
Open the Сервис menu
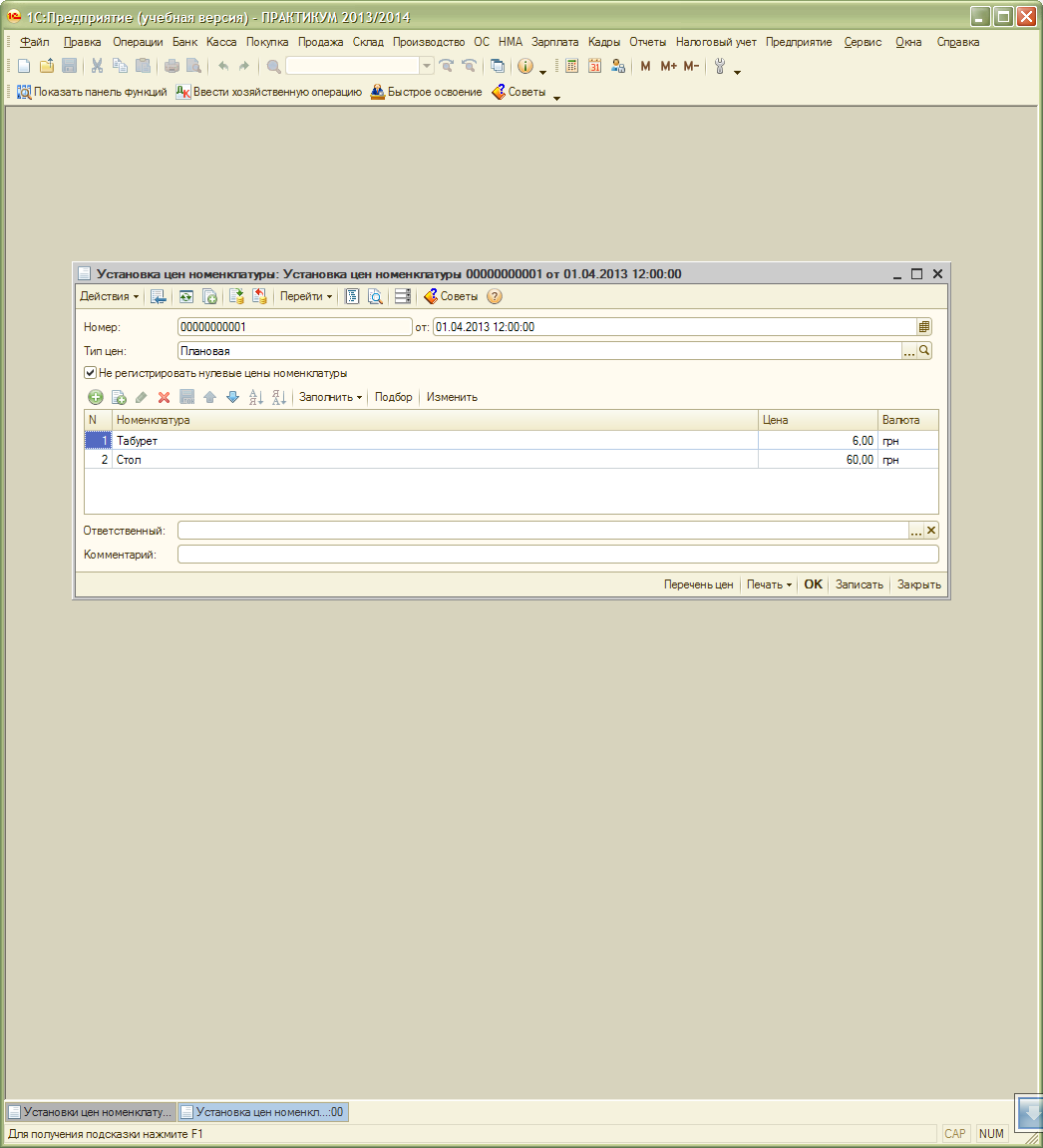pyautogui.click(x=863, y=43)
